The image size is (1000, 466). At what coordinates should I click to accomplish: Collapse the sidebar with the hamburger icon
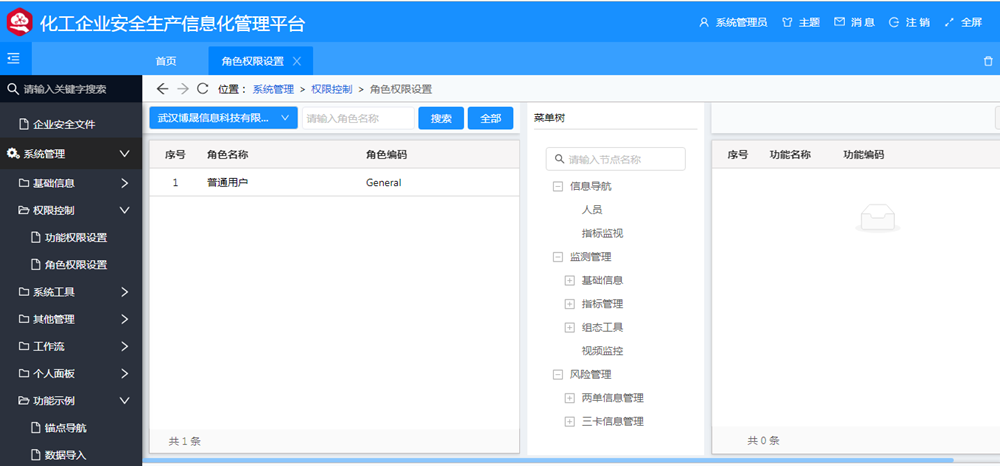tap(13, 59)
